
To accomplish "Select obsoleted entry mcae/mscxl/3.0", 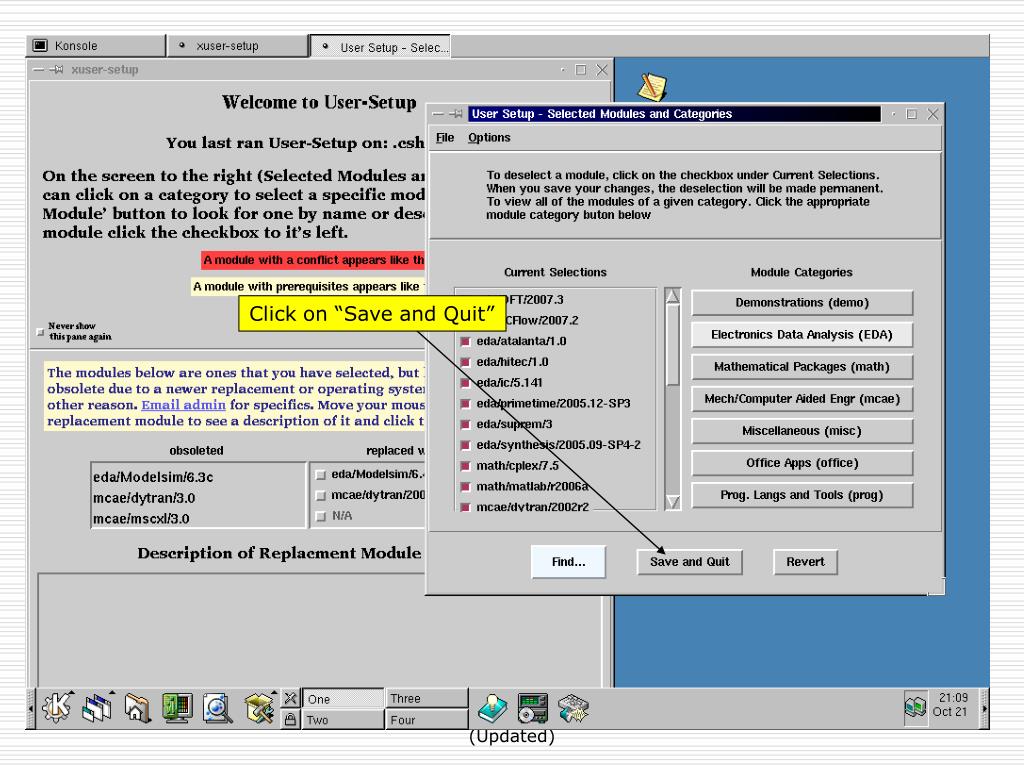I will pyautogui.click(x=141, y=519).
